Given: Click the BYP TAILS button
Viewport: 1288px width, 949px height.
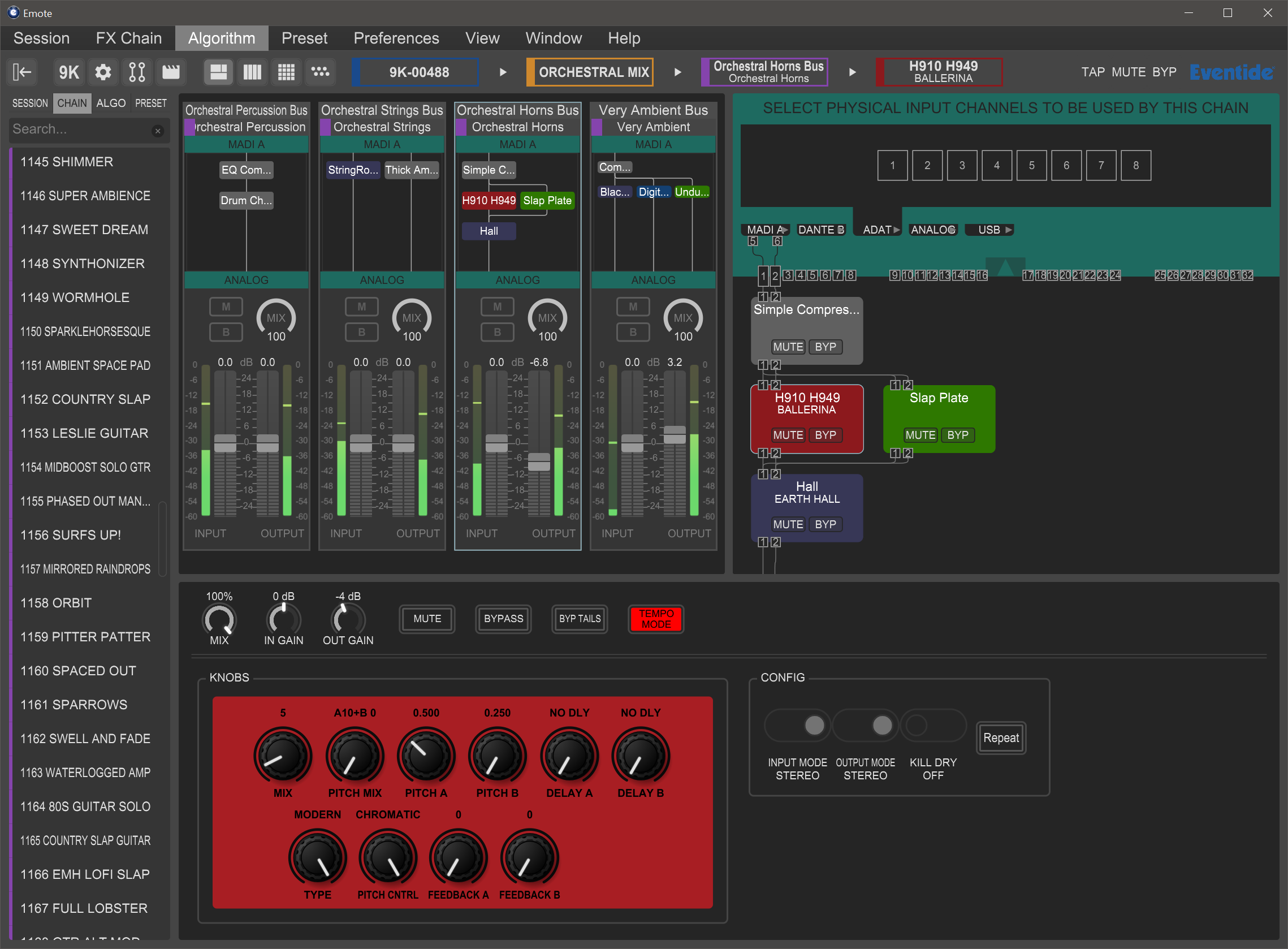Looking at the screenshot, I should 580,619.
